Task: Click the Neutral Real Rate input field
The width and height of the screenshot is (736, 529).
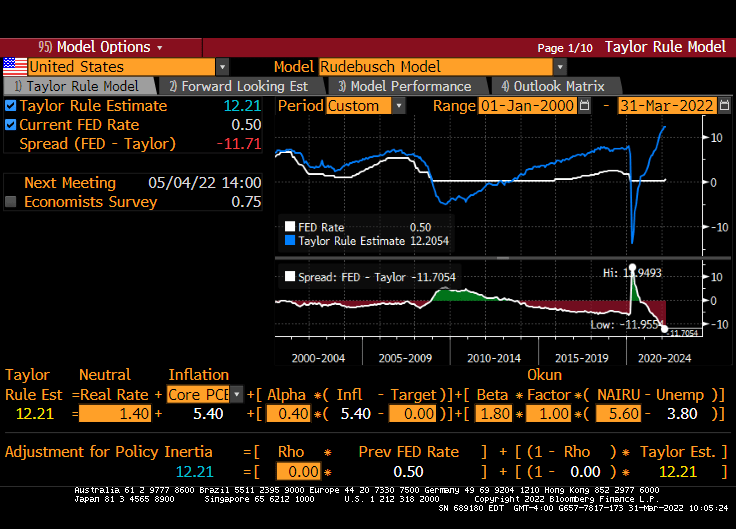Action: 114,413
